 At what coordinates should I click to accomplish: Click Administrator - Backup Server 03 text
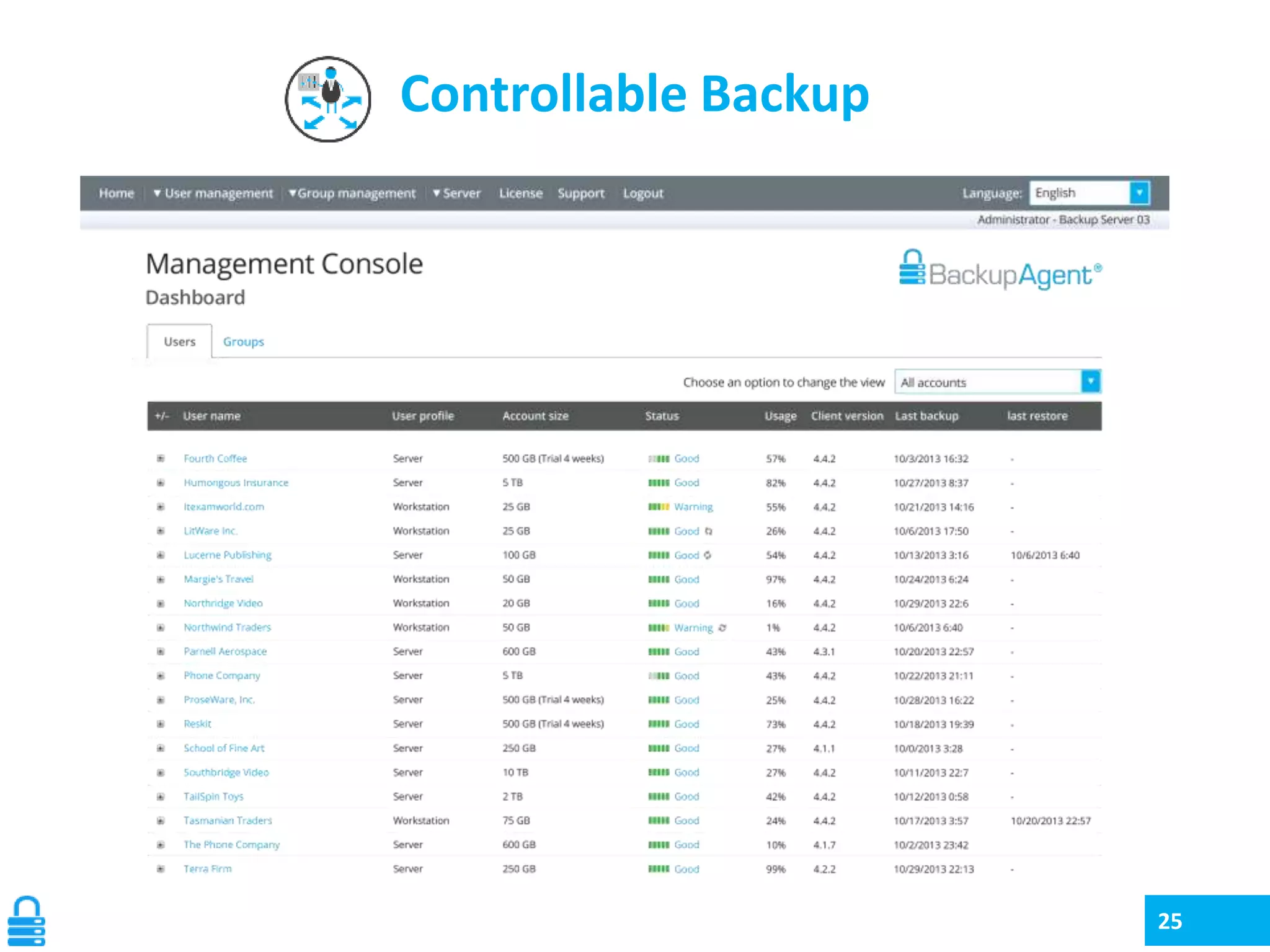pyautogui.click(x=1064, y=219)
